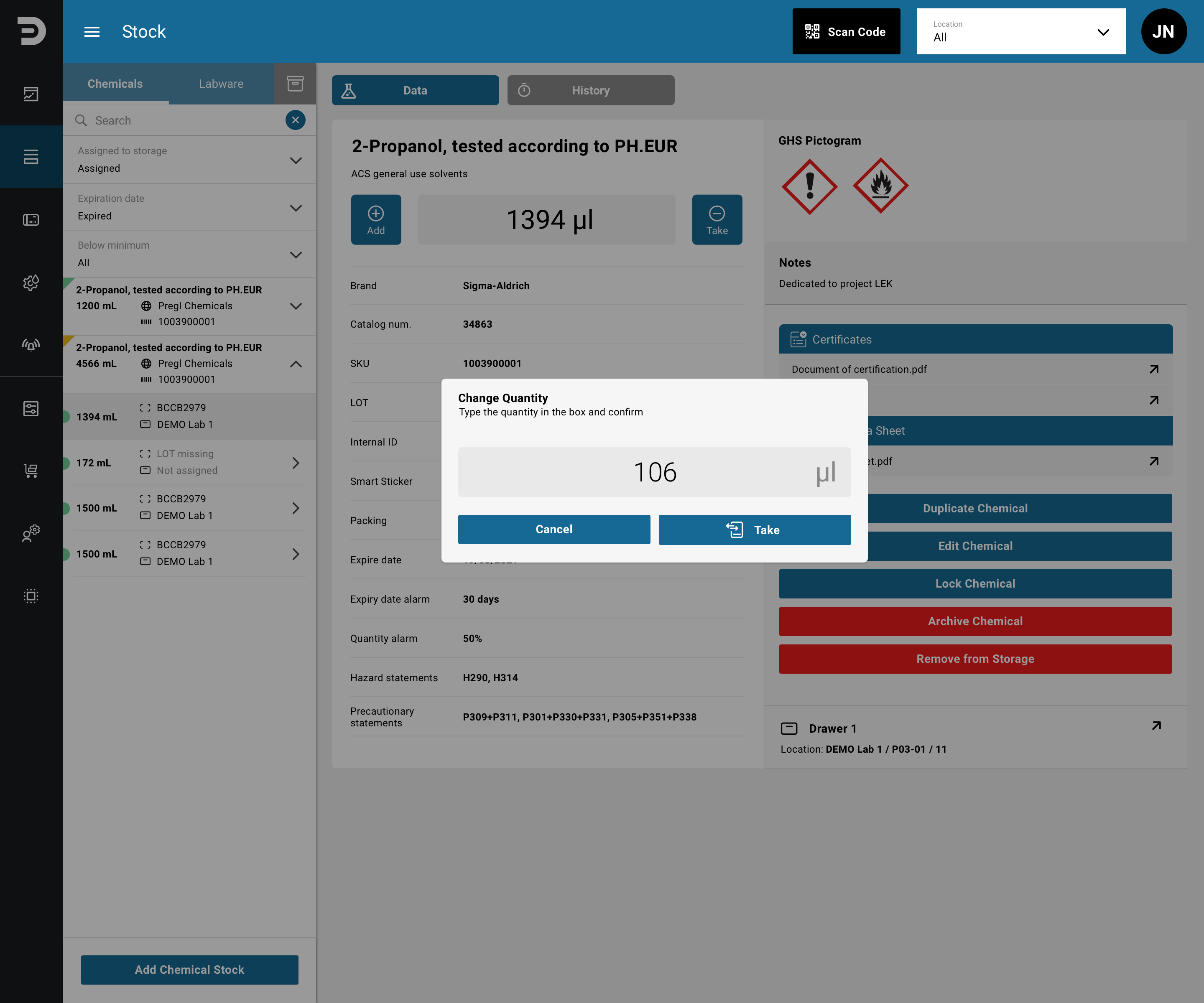
Task: Open the Data tab
Action: click(x=415, y=91)
